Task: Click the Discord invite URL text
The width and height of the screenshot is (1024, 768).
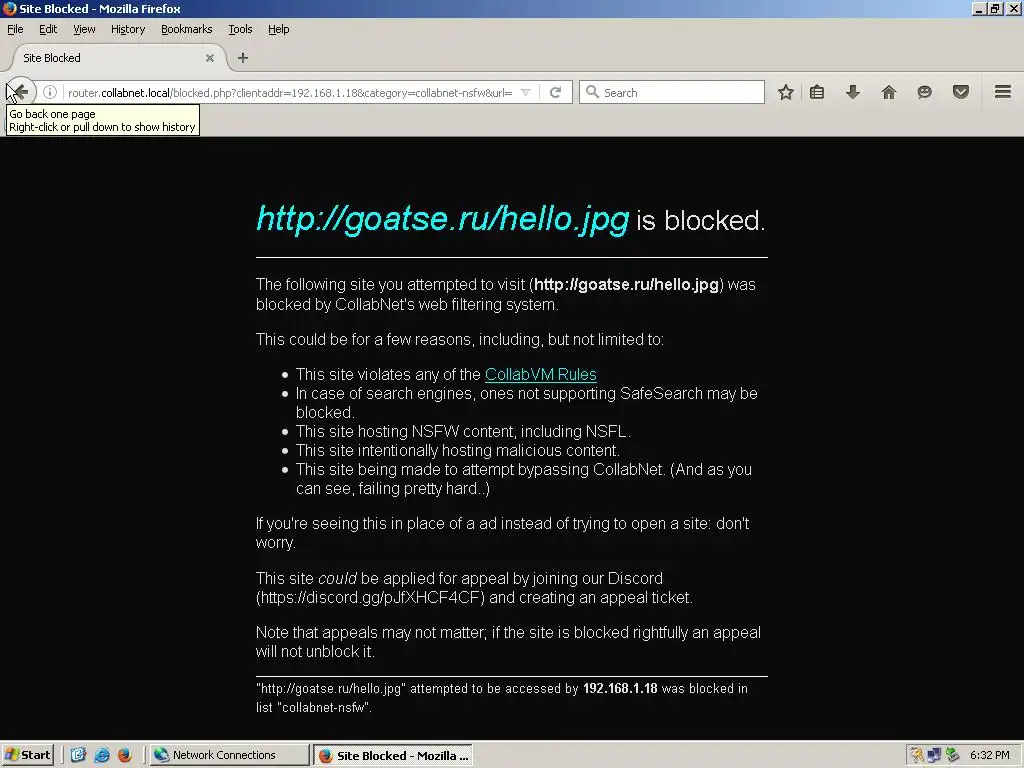Action: click(x=370, y=598)
